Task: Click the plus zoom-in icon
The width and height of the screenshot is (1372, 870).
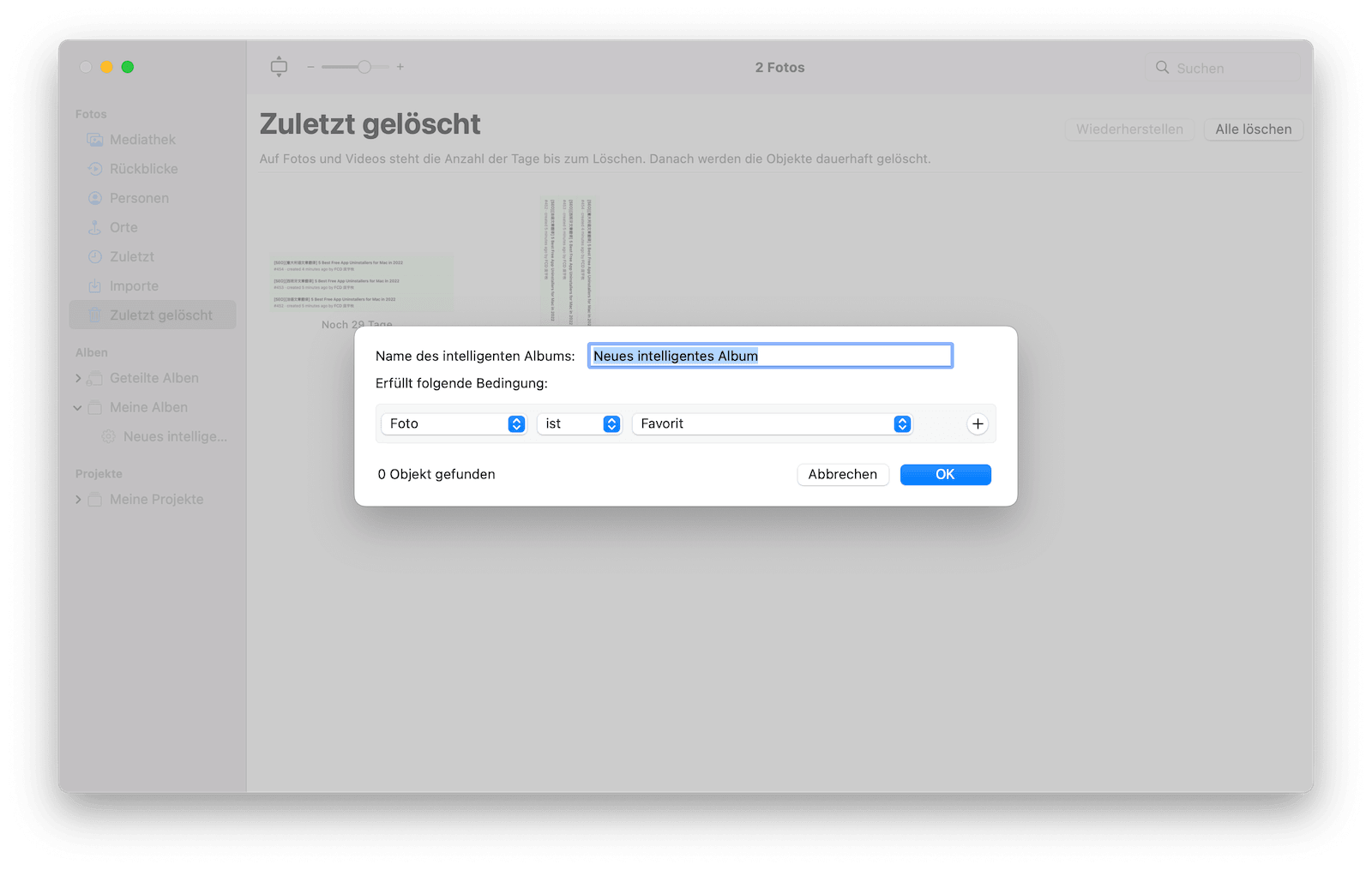Action: click(400, 67)
